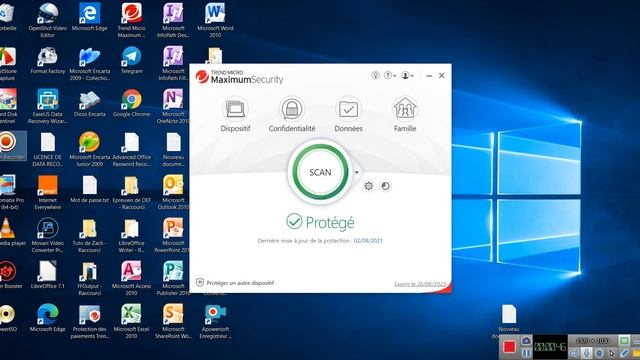Click the last update date 02/08/2021
Screen dimensions: 640x360
[x=368, y=241]
